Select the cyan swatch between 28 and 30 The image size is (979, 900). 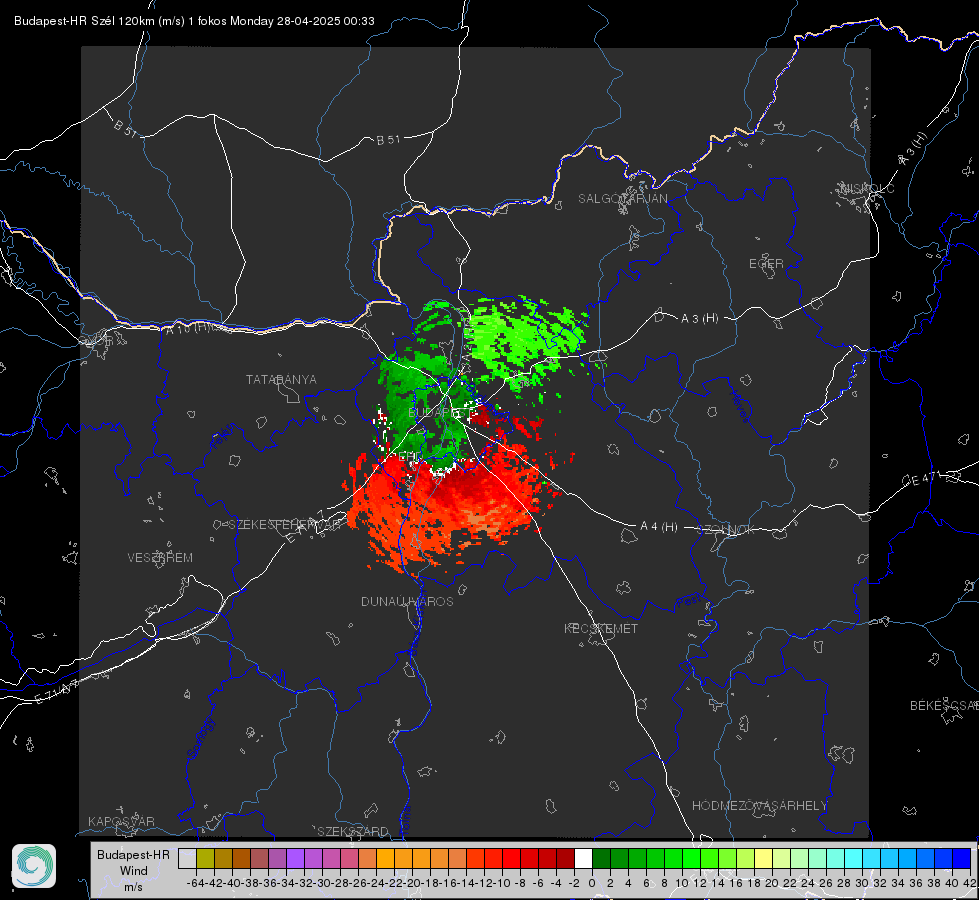854,858
